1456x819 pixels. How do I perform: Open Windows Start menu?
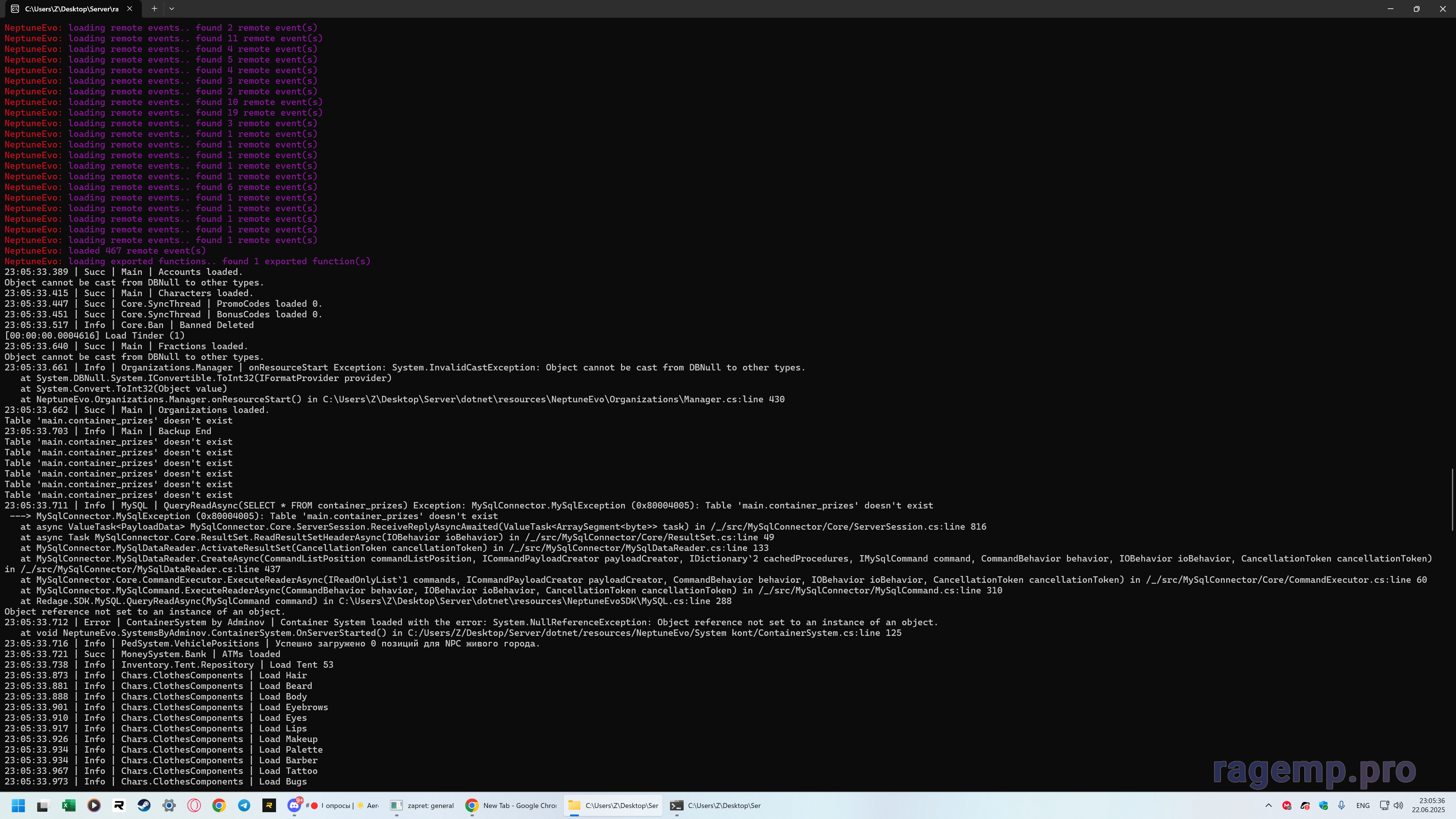[x=18, y=805]
